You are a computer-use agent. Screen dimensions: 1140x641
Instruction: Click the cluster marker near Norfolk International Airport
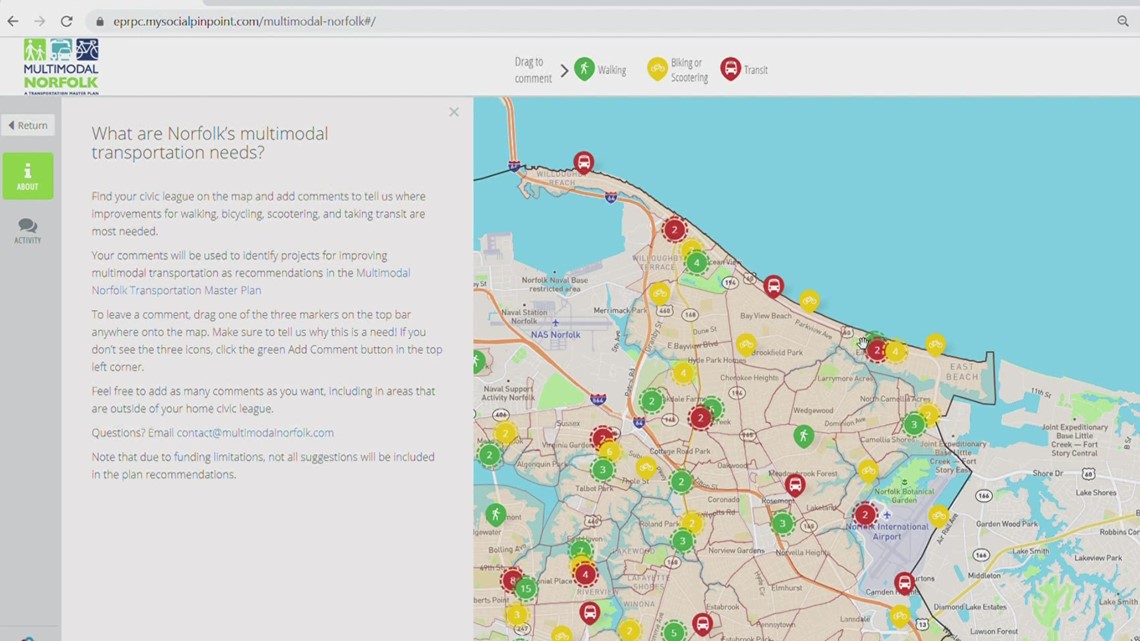pos(866,515)
